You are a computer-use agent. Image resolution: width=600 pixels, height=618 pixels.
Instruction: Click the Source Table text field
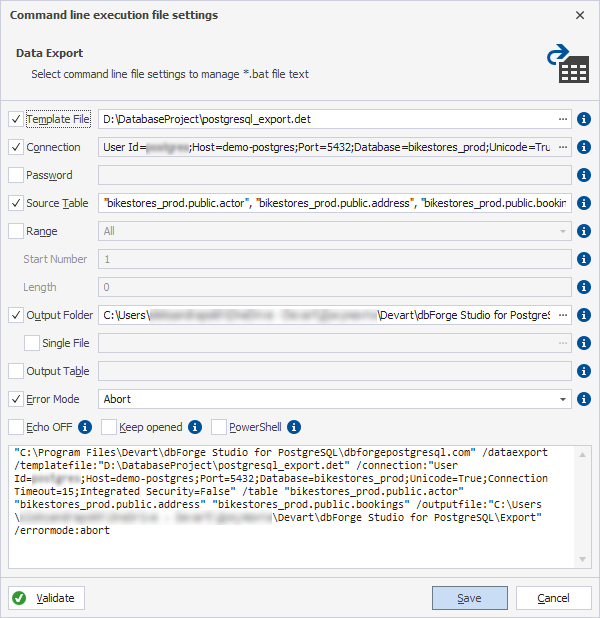tap(335, 203)
